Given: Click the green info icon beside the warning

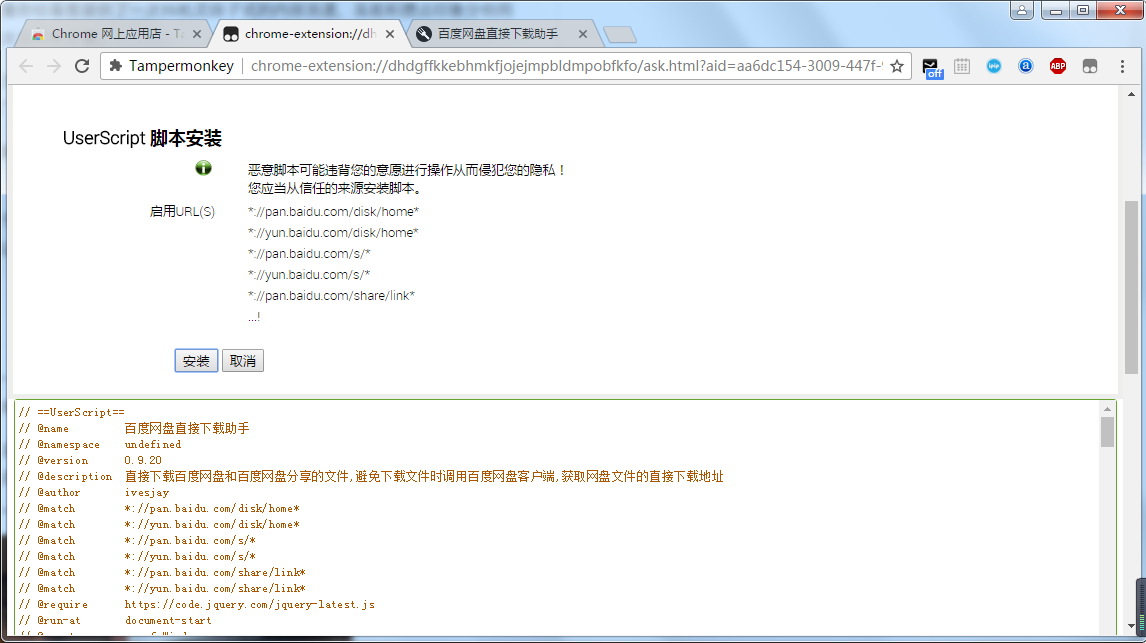Looking at the screenshot, I should tap(203, 168).
